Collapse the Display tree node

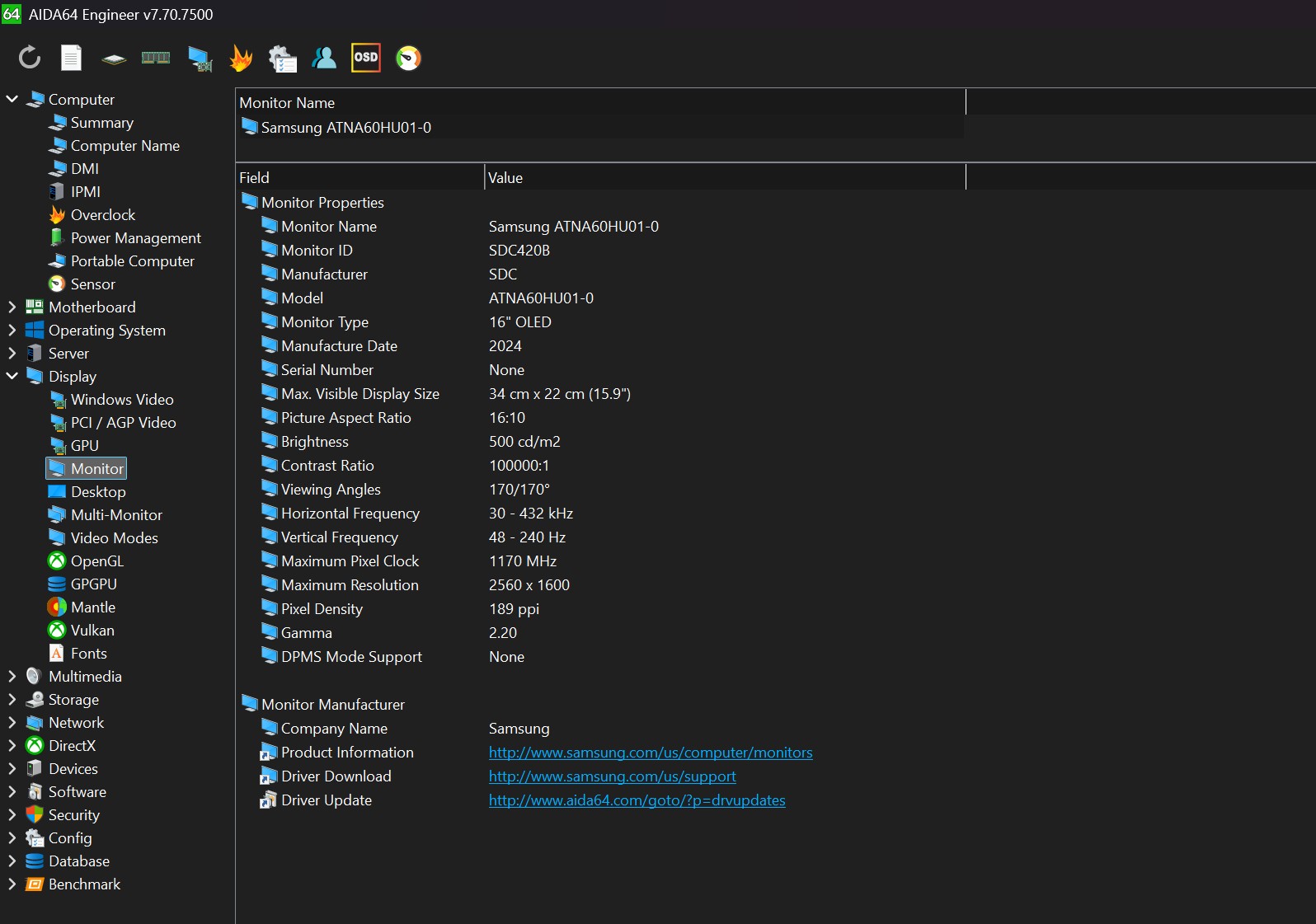(12, 376)
